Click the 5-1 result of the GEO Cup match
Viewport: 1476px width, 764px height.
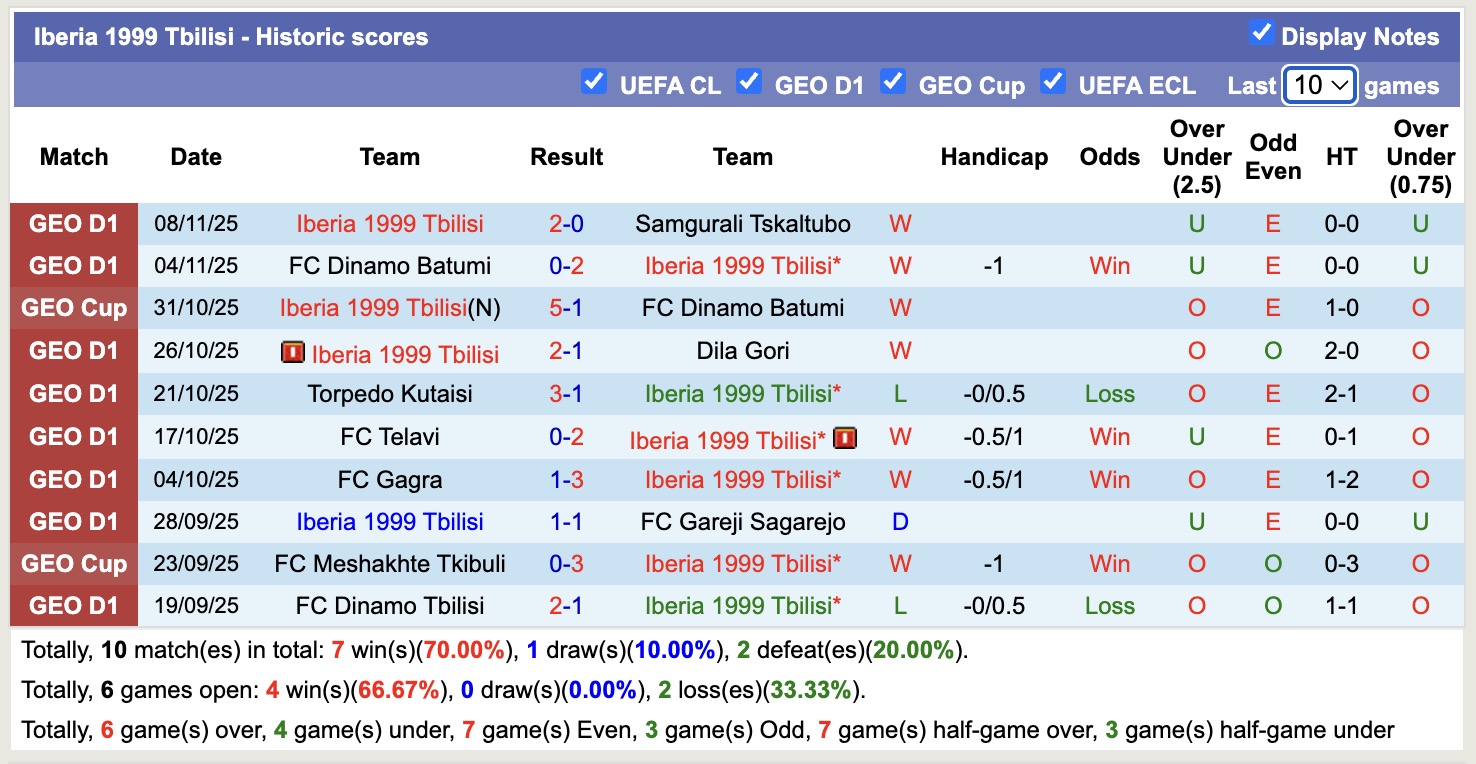click(x=566, y=308)
